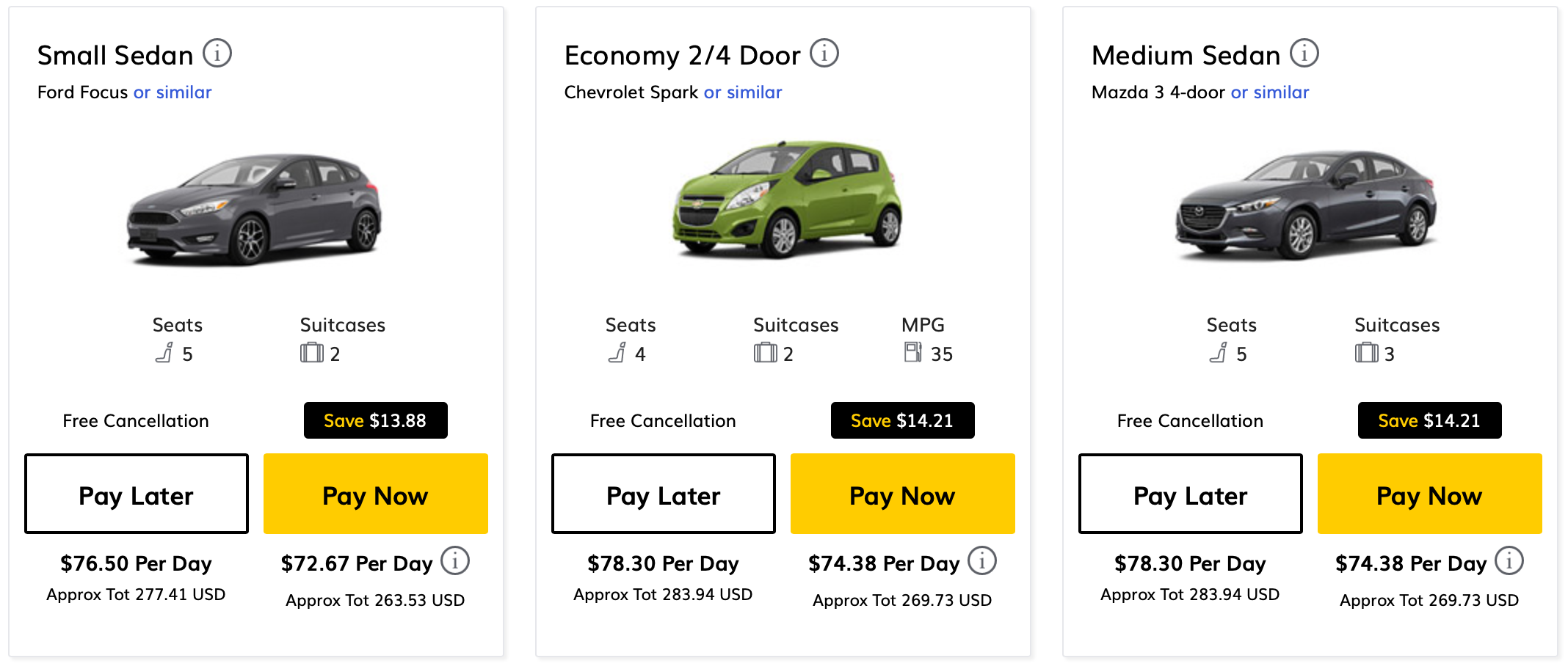Click the Economy 2/4 Door info icon

(825, 53)
